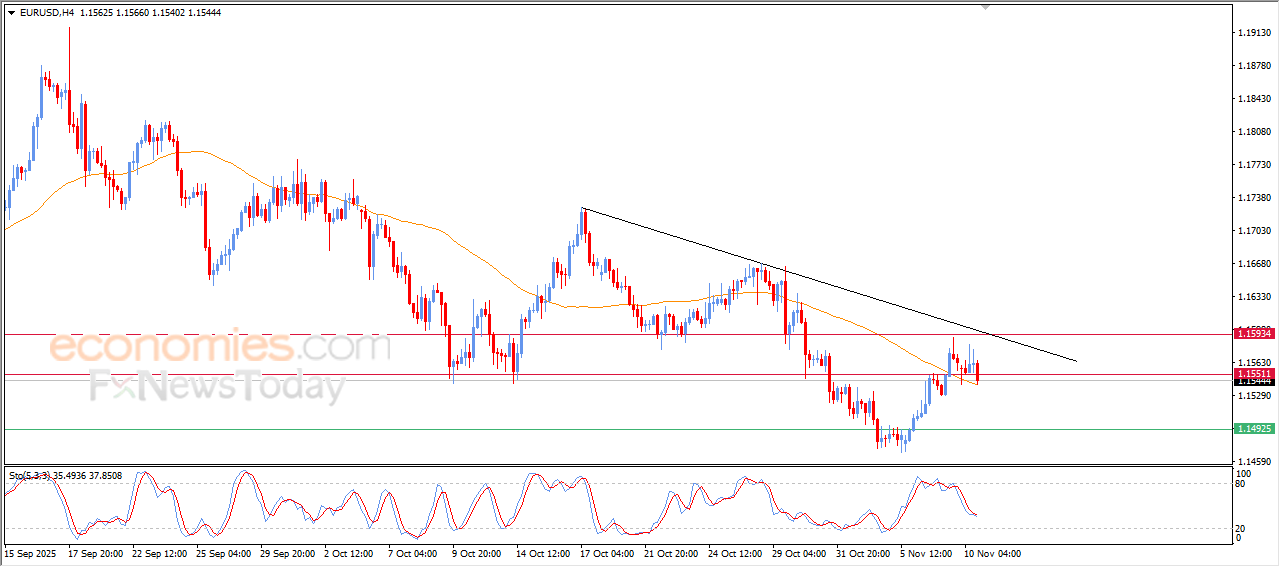The image size is (1280, 567).
Task: Click the EURUSD,H4 chart title text
Action: [46, 13]
